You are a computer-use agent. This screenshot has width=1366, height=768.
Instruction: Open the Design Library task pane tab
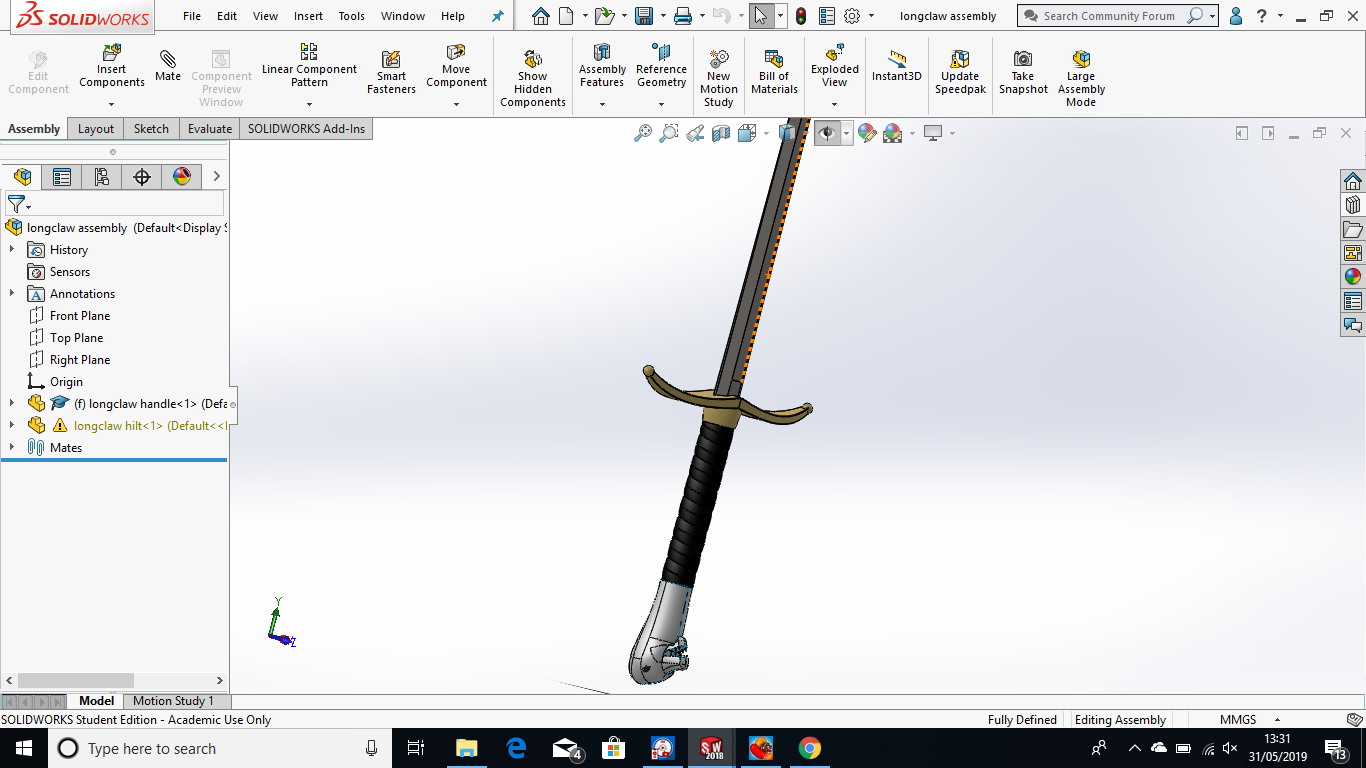click(x=1353, y=205)
